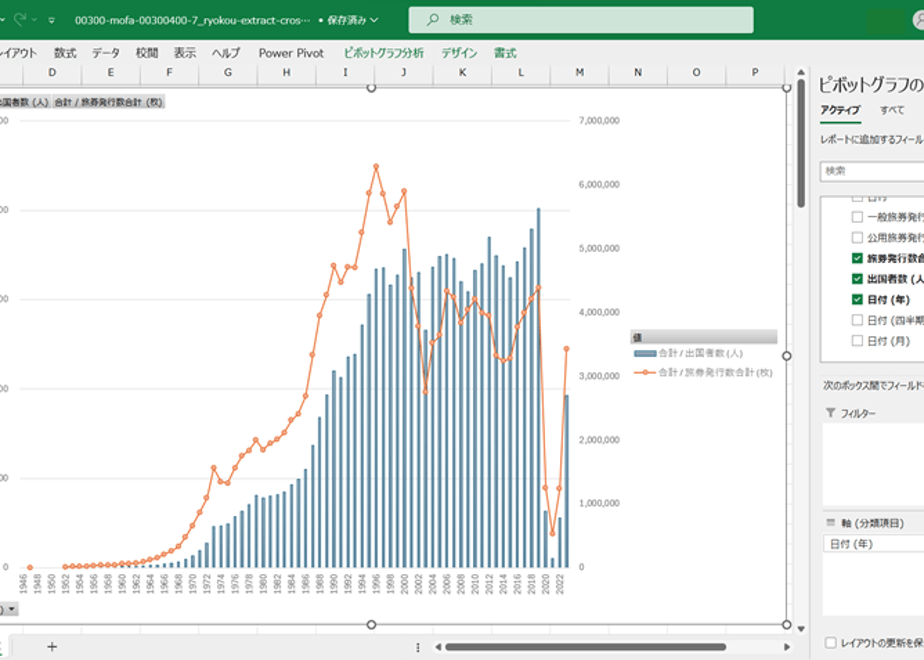Check the 一般旅券発行 field checkbox

click(x=857, y=217)
